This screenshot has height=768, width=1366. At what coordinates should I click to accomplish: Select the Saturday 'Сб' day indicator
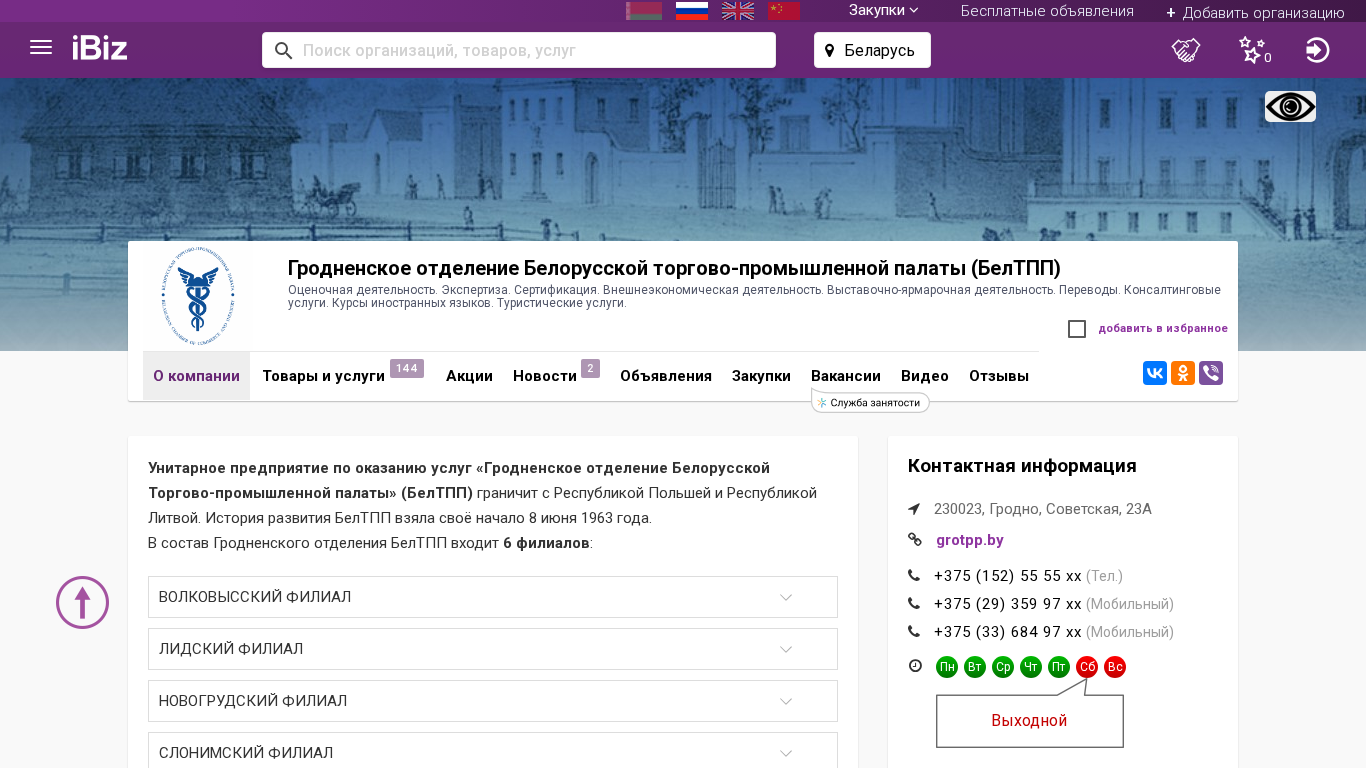pyautogui.click(x=1087, y=667)
